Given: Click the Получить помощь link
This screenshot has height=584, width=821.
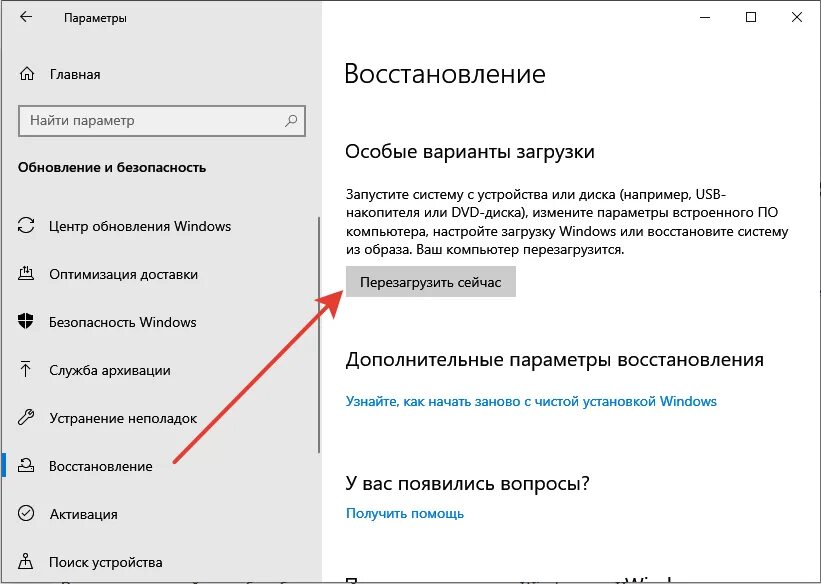Looking at the screenshot, I should pos(404,513).
